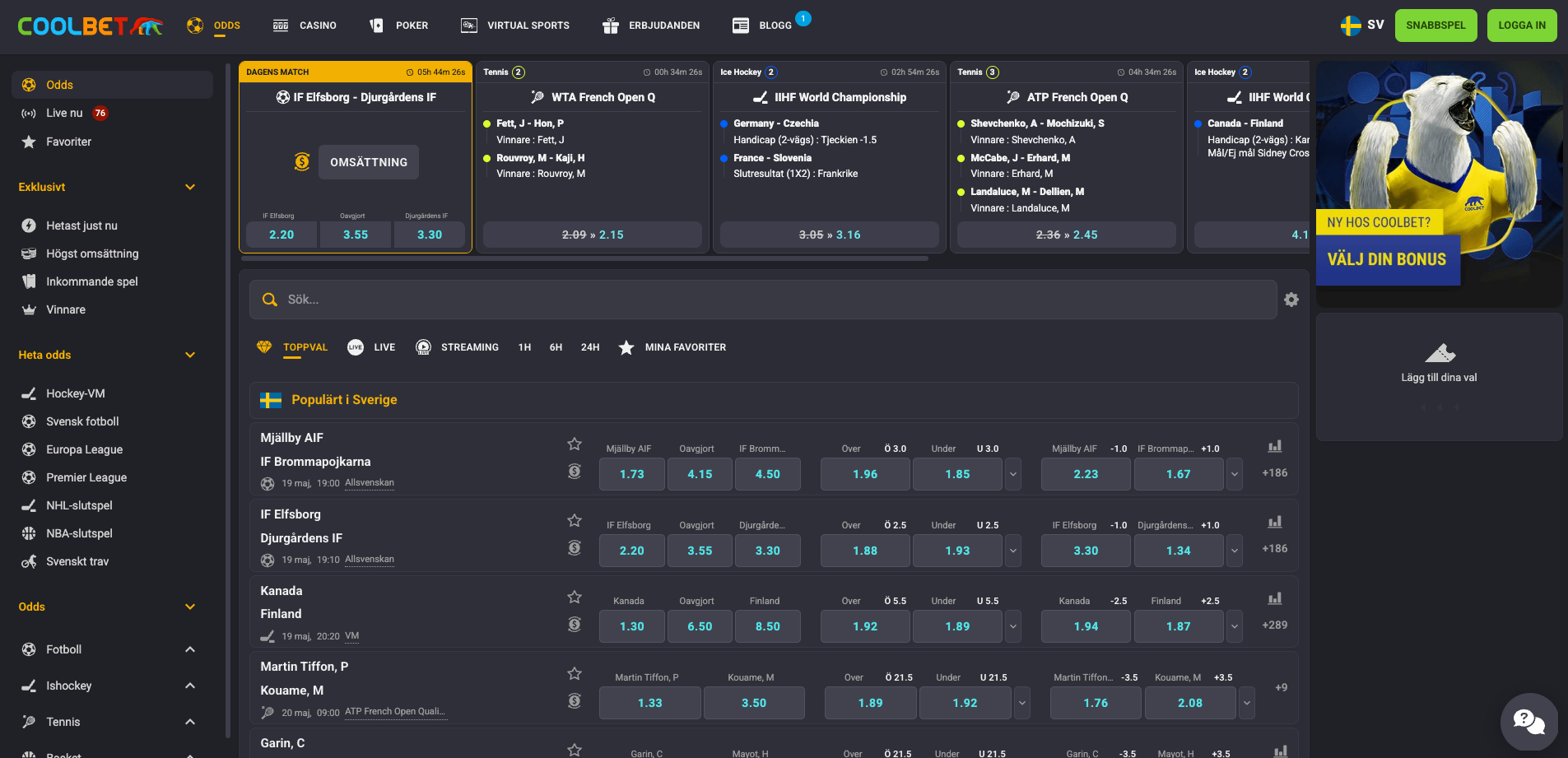Click the Sök search field
Screen dimensions: 1568x758
click(x=763, y=300)
